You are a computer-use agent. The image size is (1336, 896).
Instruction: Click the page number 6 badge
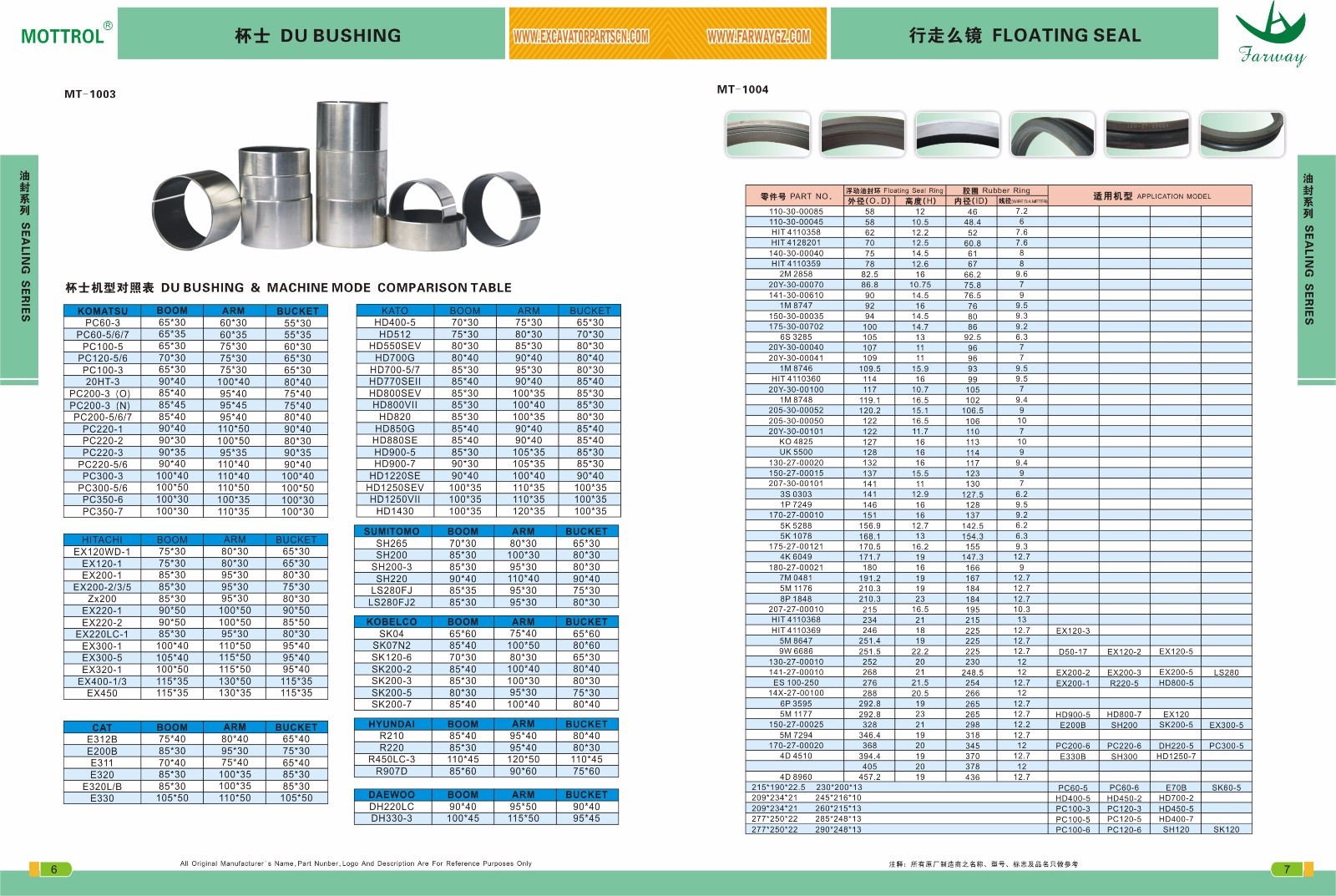coord(54,869)
